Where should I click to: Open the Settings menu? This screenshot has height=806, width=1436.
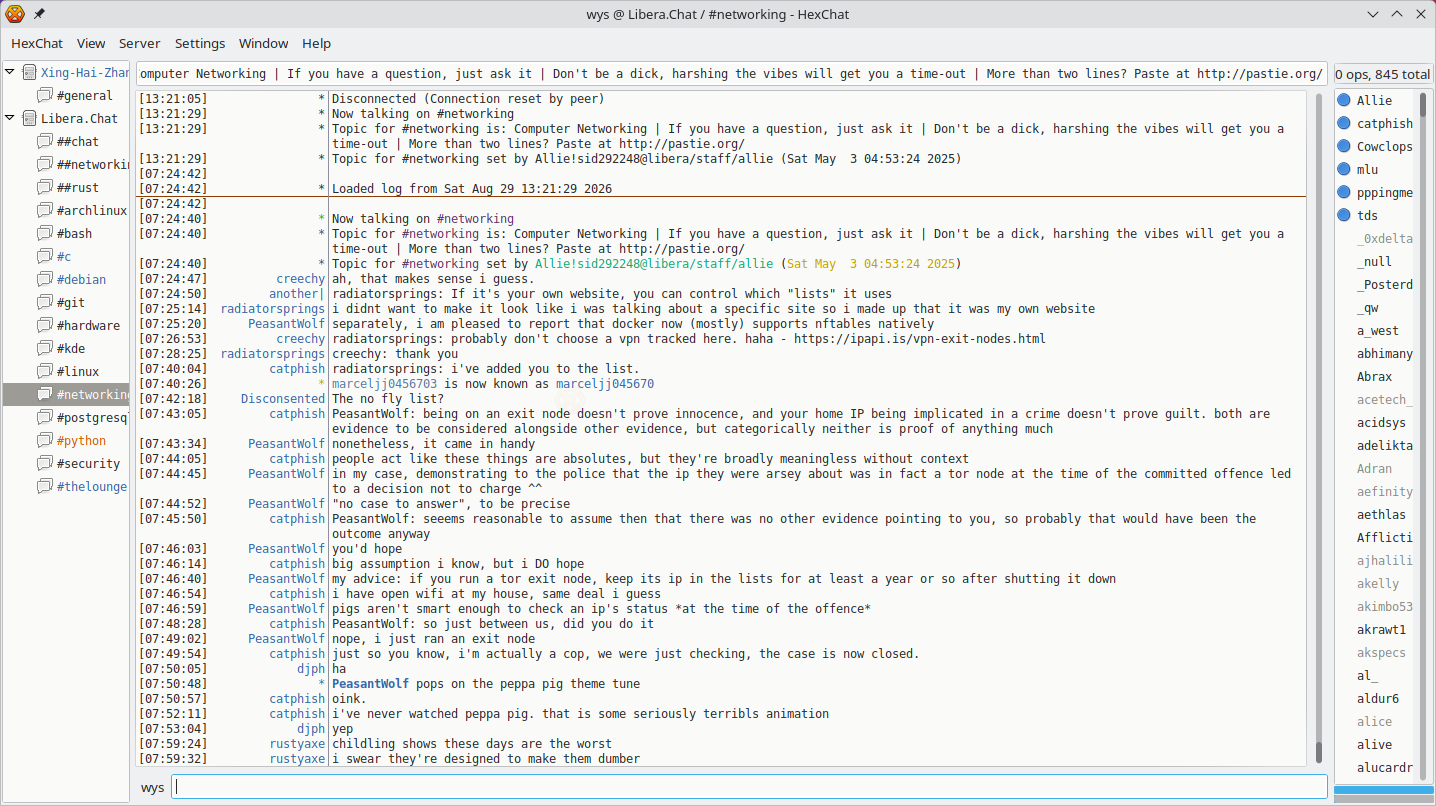[x=200, y=43]
